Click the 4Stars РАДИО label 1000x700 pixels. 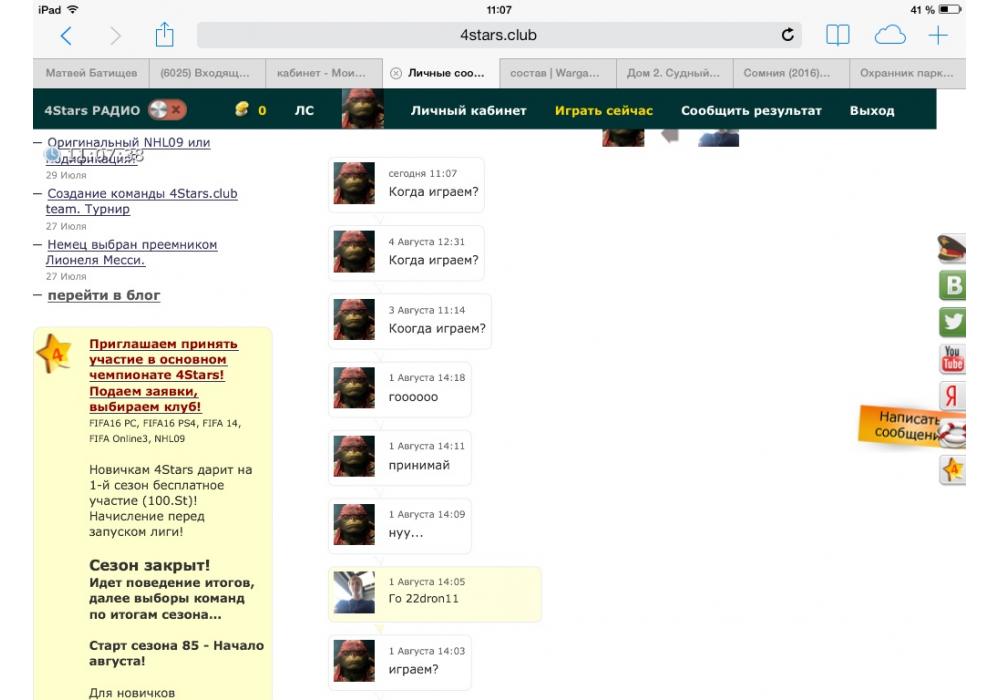[x=92, y=110]
